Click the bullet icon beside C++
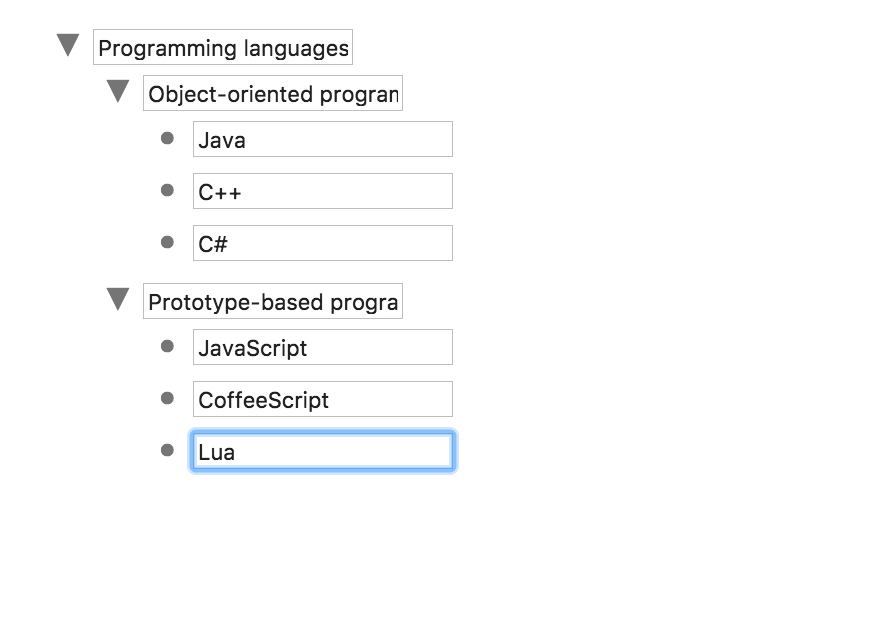 tap(166, 190)
